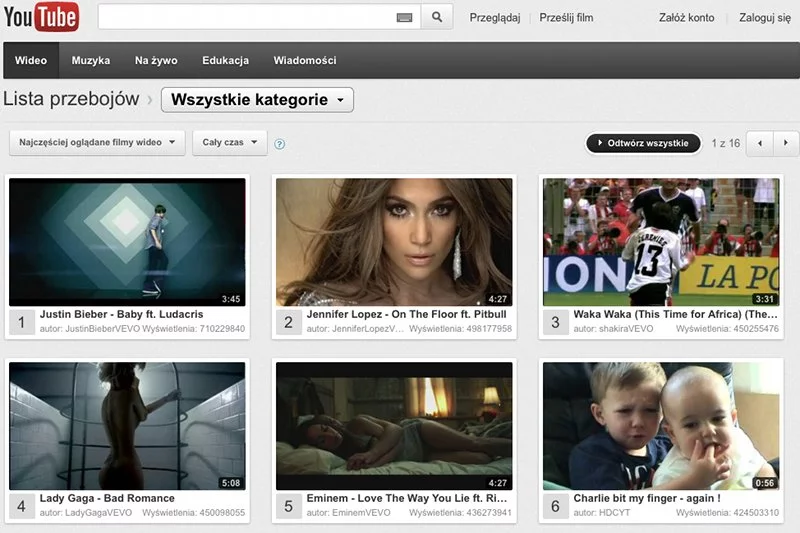Click the 0:56 duration label
The image size is (800, 533).
click(765, 483)
